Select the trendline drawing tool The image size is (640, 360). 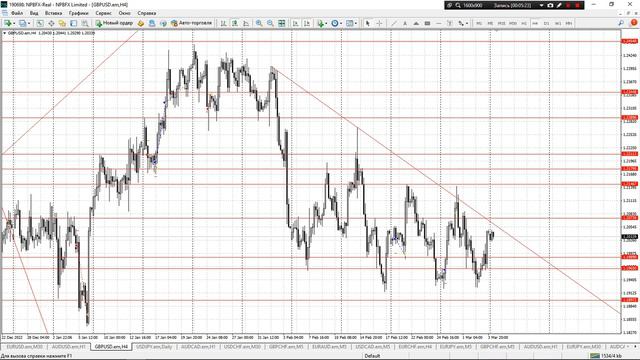coord(394,23)
